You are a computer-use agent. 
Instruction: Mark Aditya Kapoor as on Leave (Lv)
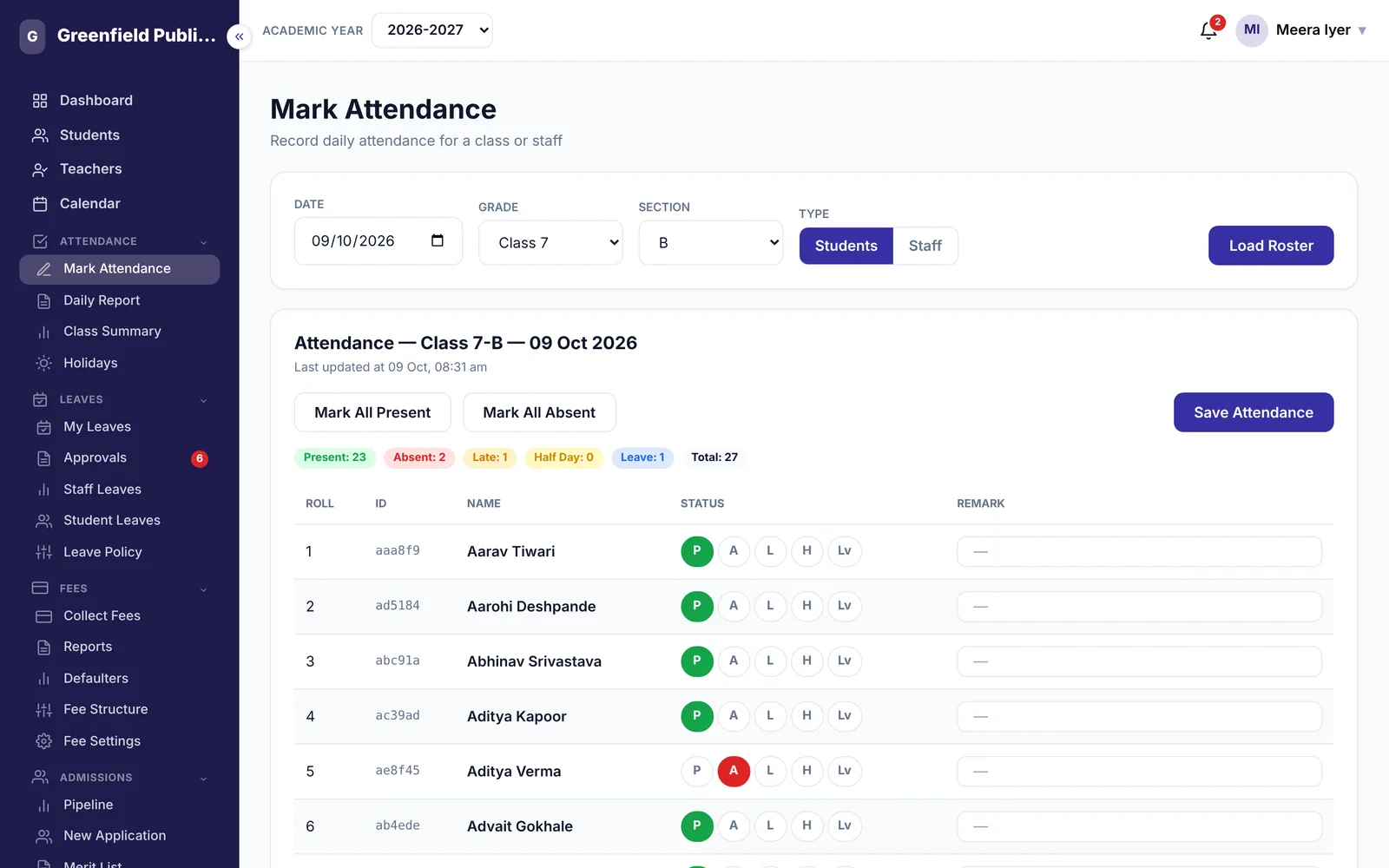(845, 716)
